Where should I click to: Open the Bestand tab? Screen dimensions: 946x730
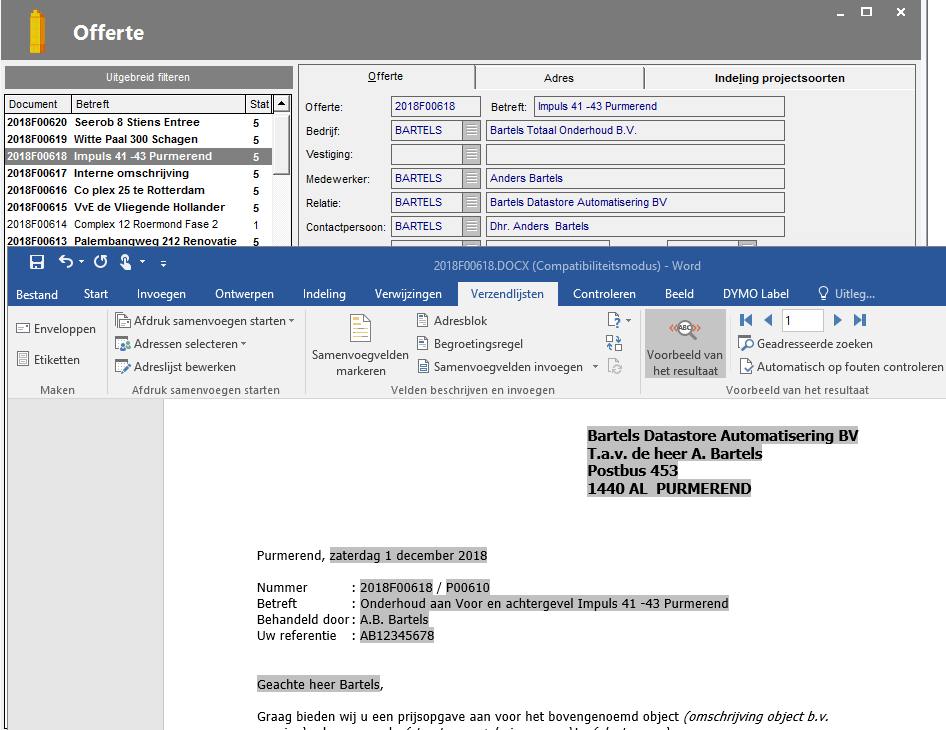pyautogui.click(x=37, y=294)
